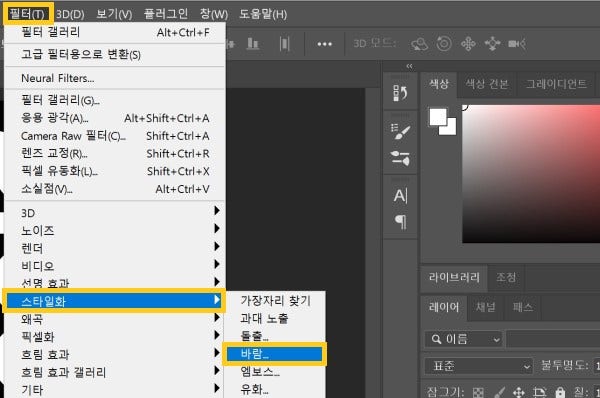Viewport: 600px width, 398px height.
Task: Select the 3D camera zoom icon
Action: coord(517,44)
